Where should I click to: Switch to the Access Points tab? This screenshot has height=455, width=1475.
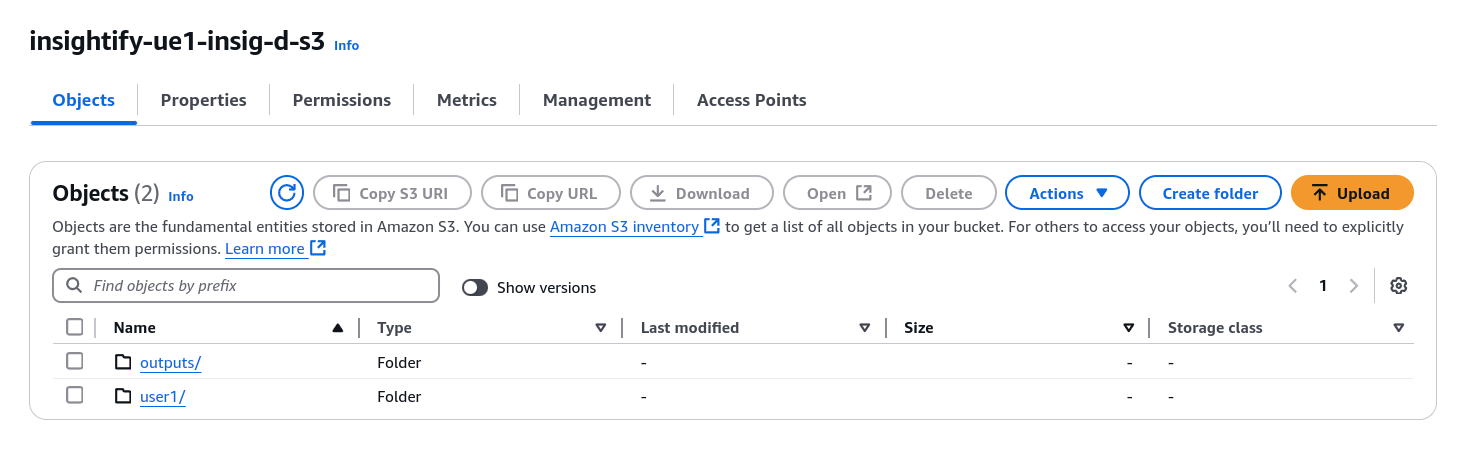pos(752,100)
